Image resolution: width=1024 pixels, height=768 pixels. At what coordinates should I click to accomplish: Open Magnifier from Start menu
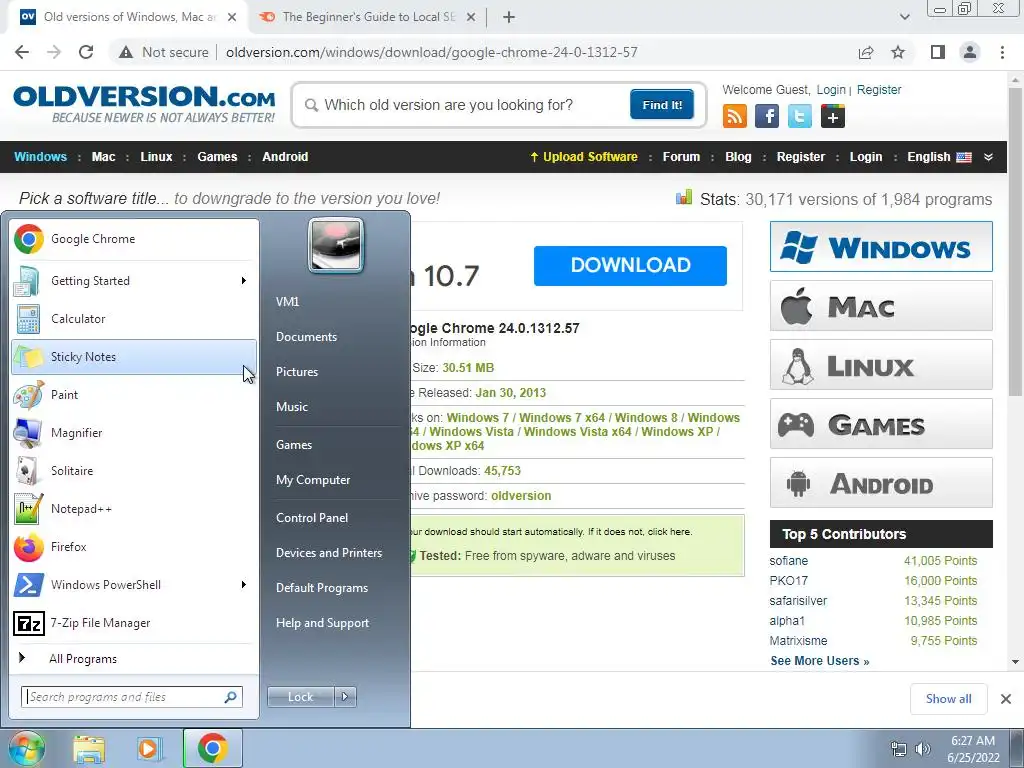(x=134, y=432)
